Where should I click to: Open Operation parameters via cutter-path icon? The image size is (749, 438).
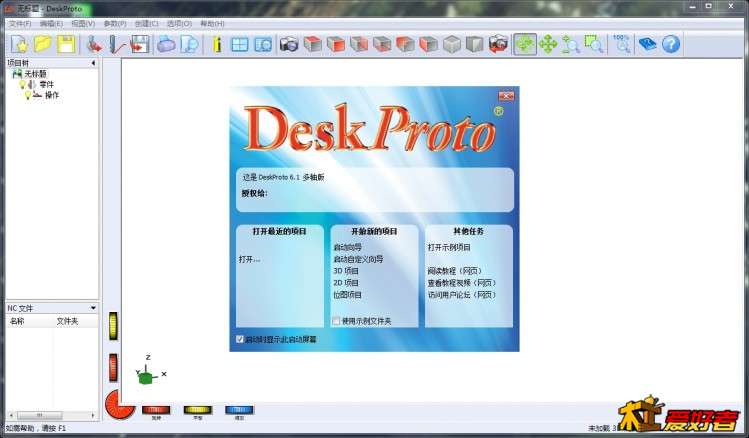[117, 44]
